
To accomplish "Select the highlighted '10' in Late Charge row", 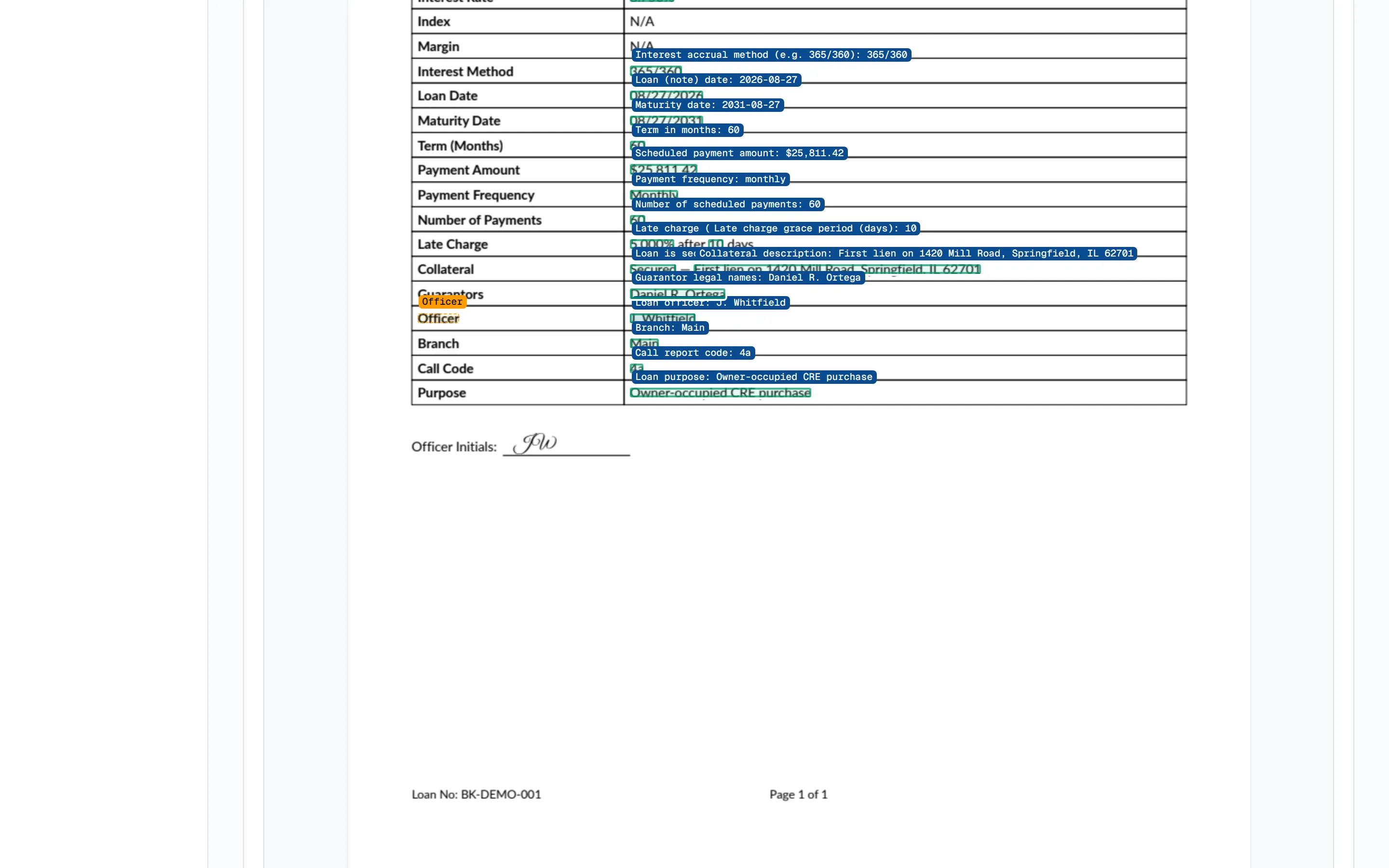I will click(x=716, y=244).
